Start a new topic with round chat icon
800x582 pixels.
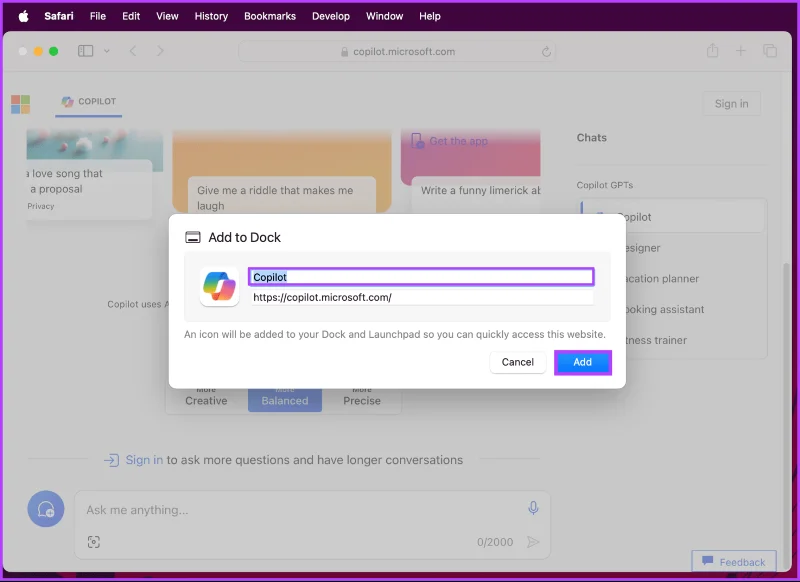(46, 509)
